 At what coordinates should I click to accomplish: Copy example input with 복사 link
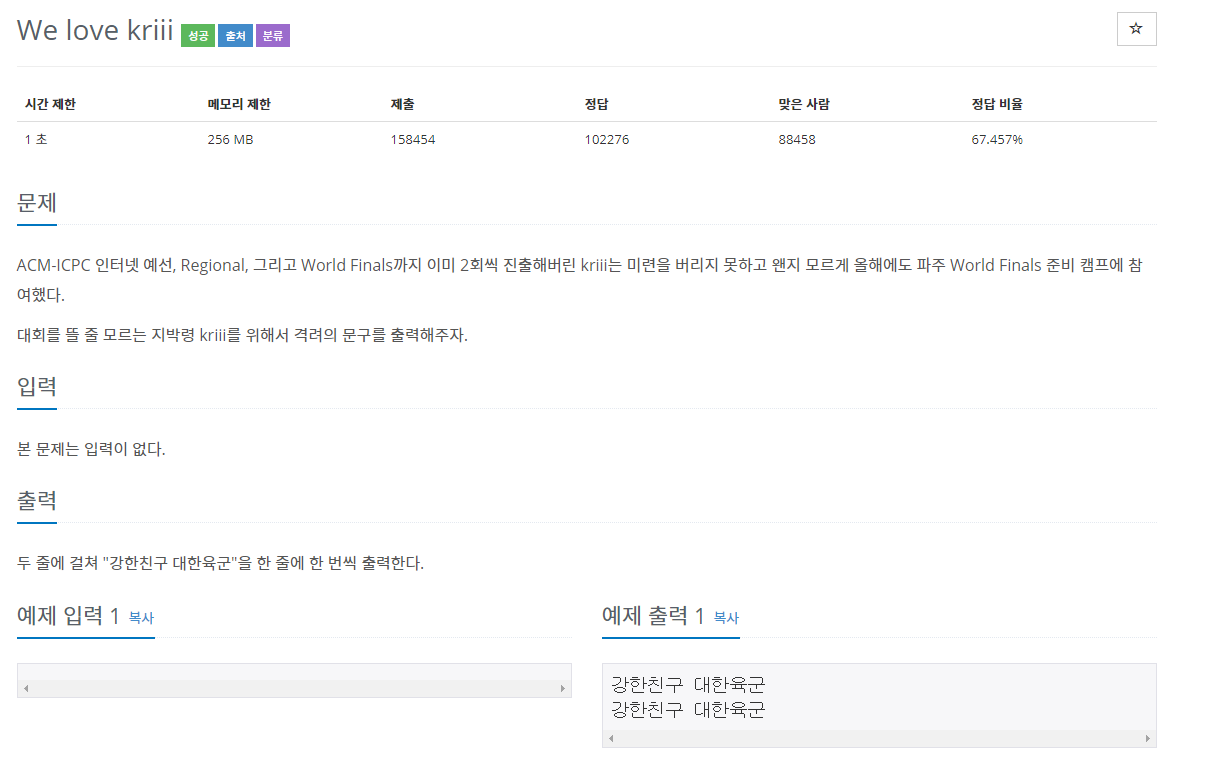[141, 618]
